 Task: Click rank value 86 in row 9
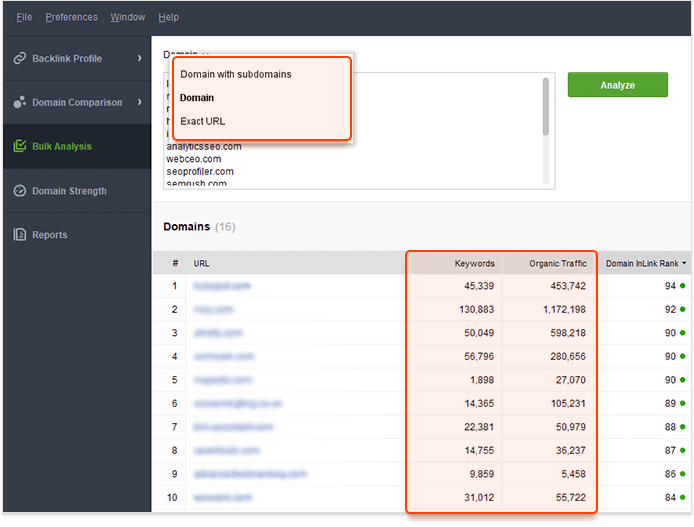pyautogui.click(x=670, y=474)
